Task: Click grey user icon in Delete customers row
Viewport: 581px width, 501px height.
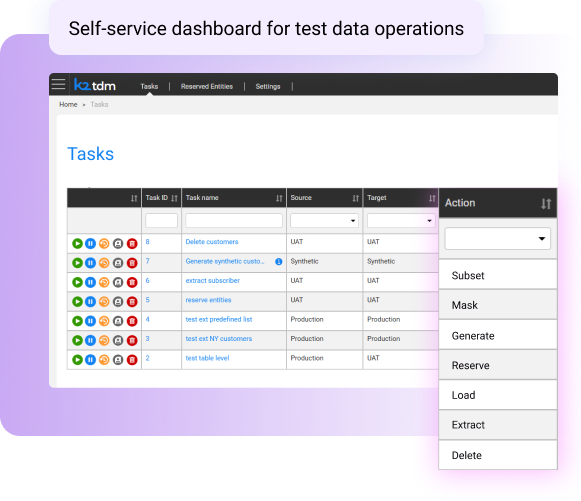Action: pos(118,243)
